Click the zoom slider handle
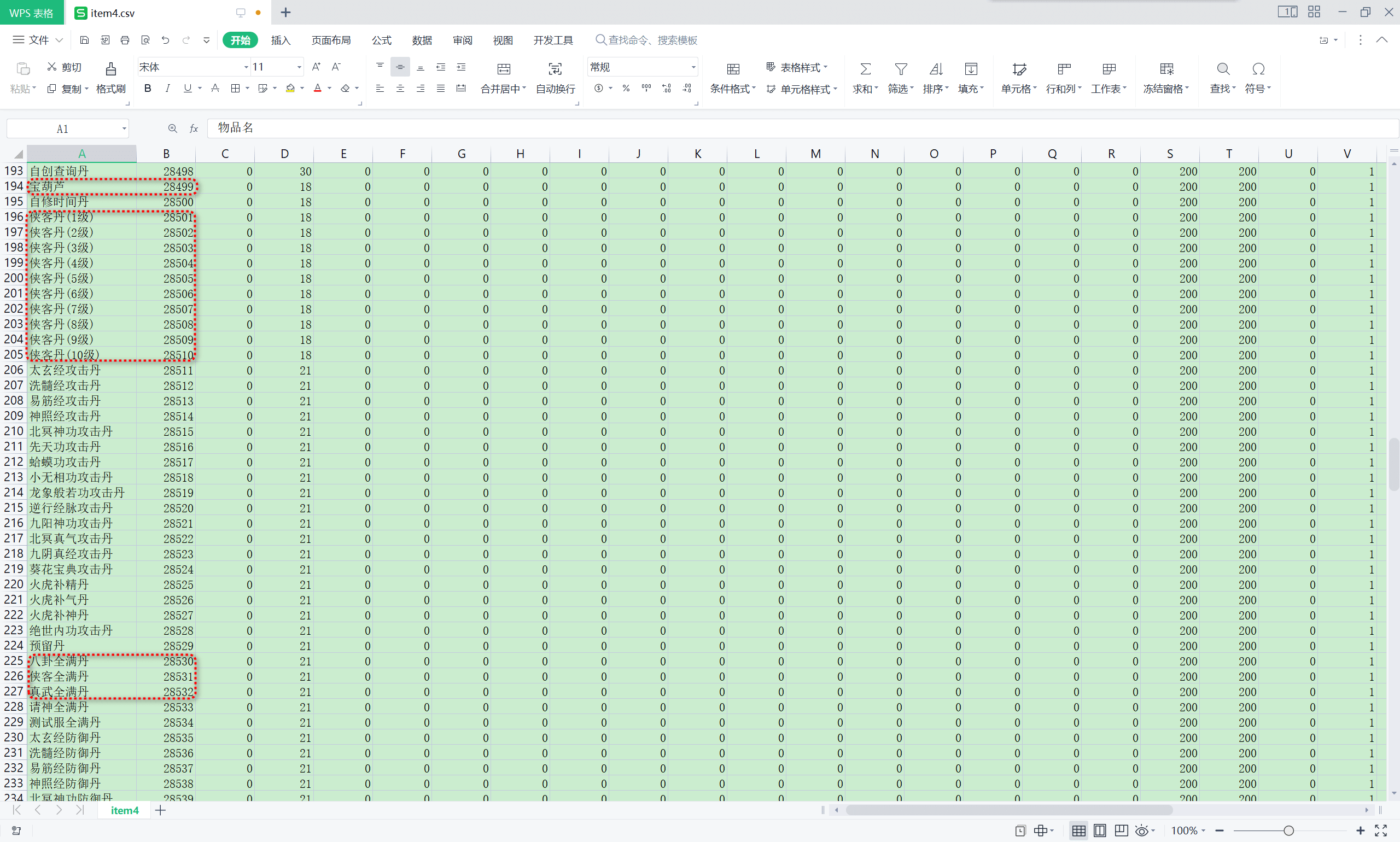 point(1288,831)
